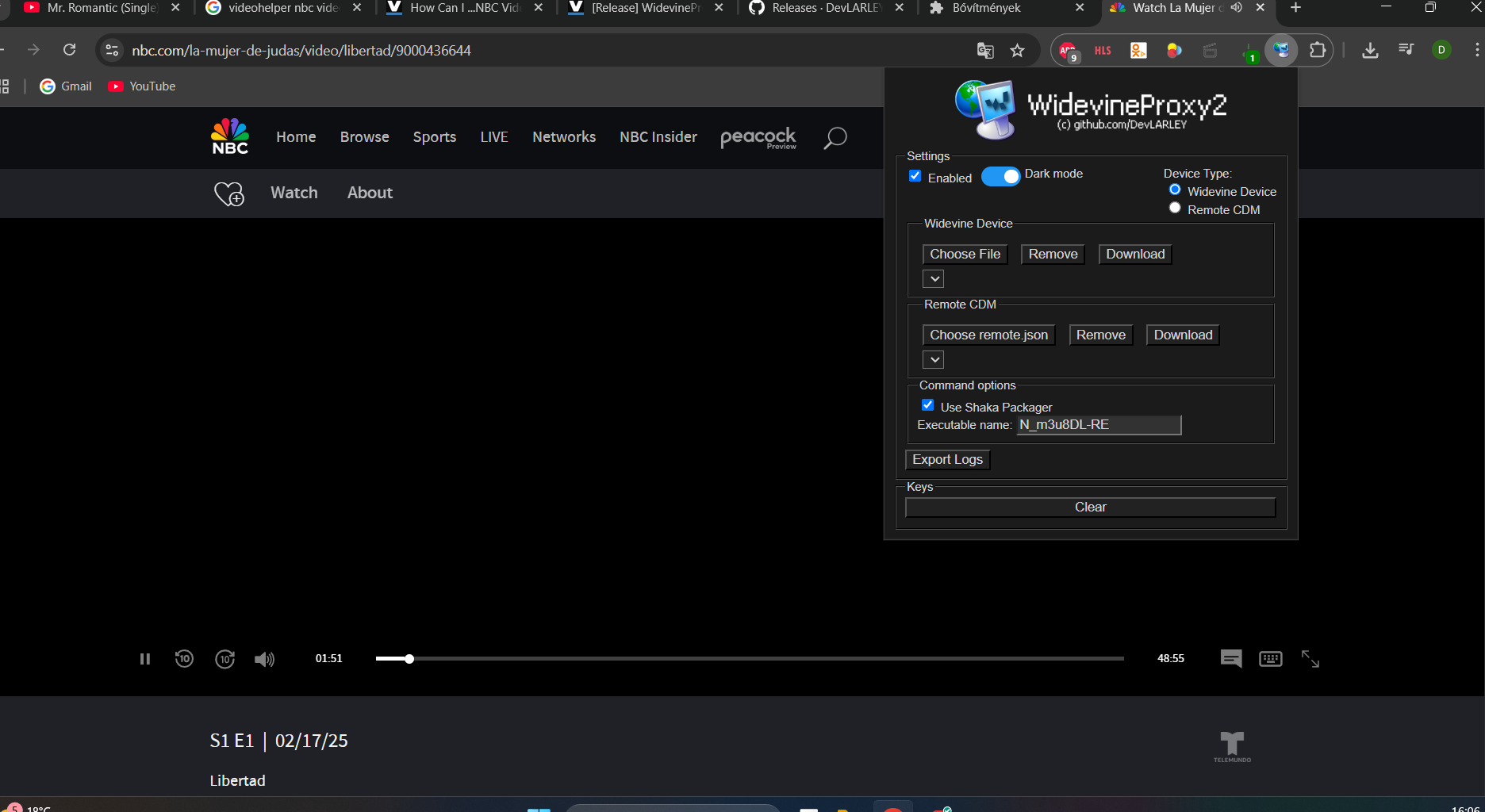Image resolution: width=1485 pixels, height=812 pixels.
Task: Open Chrome downloads
Action: coord(1370,51)
